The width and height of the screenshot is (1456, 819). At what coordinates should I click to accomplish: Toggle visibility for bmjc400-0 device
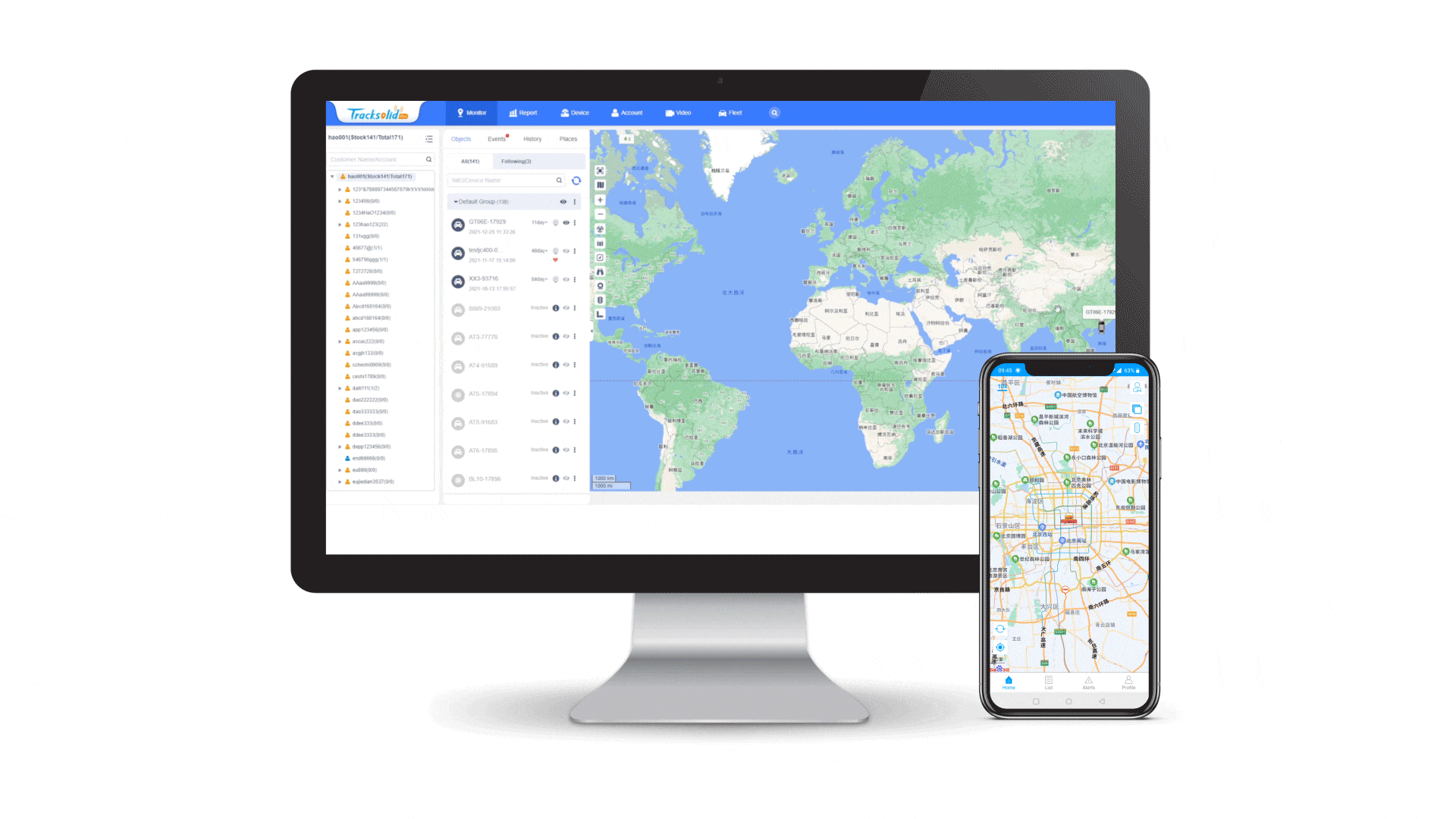(565, 249)
